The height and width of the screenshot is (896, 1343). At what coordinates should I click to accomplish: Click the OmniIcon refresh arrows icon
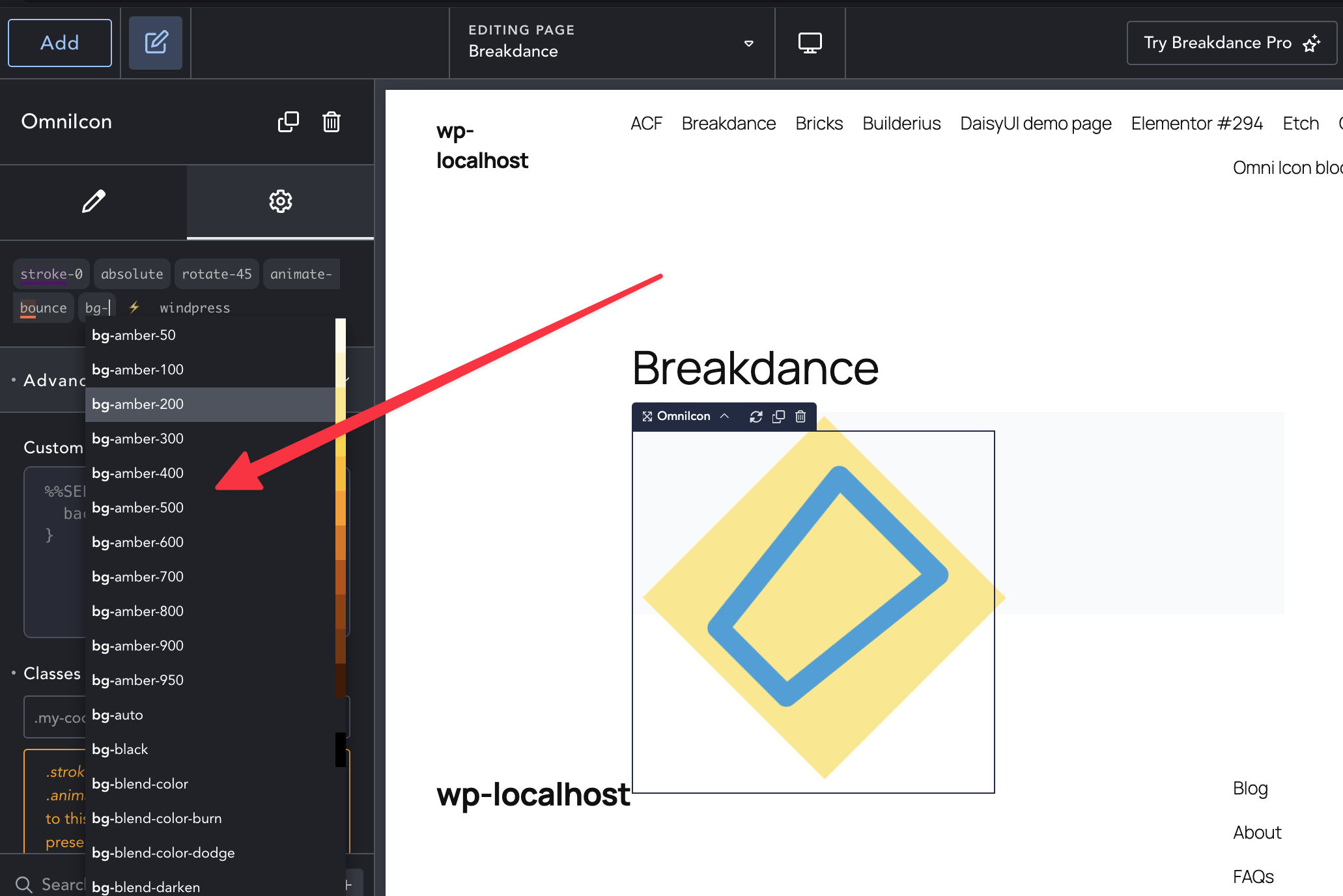tap(756, 417)
